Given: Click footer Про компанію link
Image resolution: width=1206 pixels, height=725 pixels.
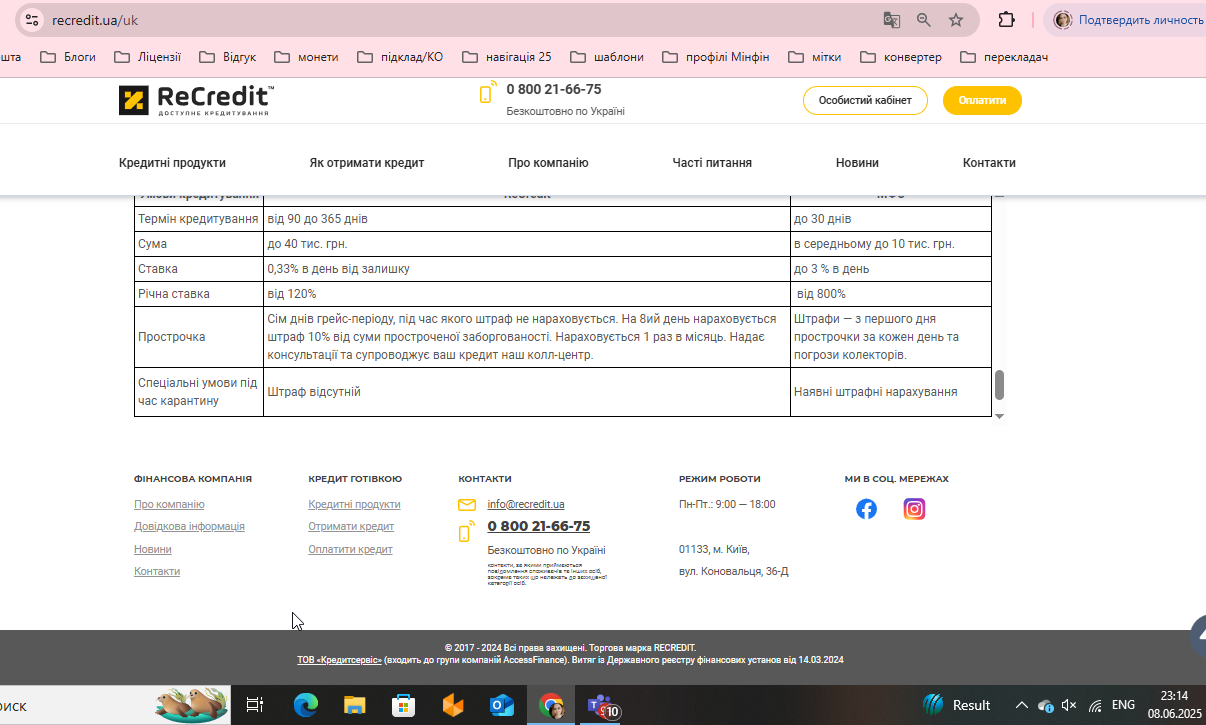Looking at the screenshot, I should (x=169, y=505).
